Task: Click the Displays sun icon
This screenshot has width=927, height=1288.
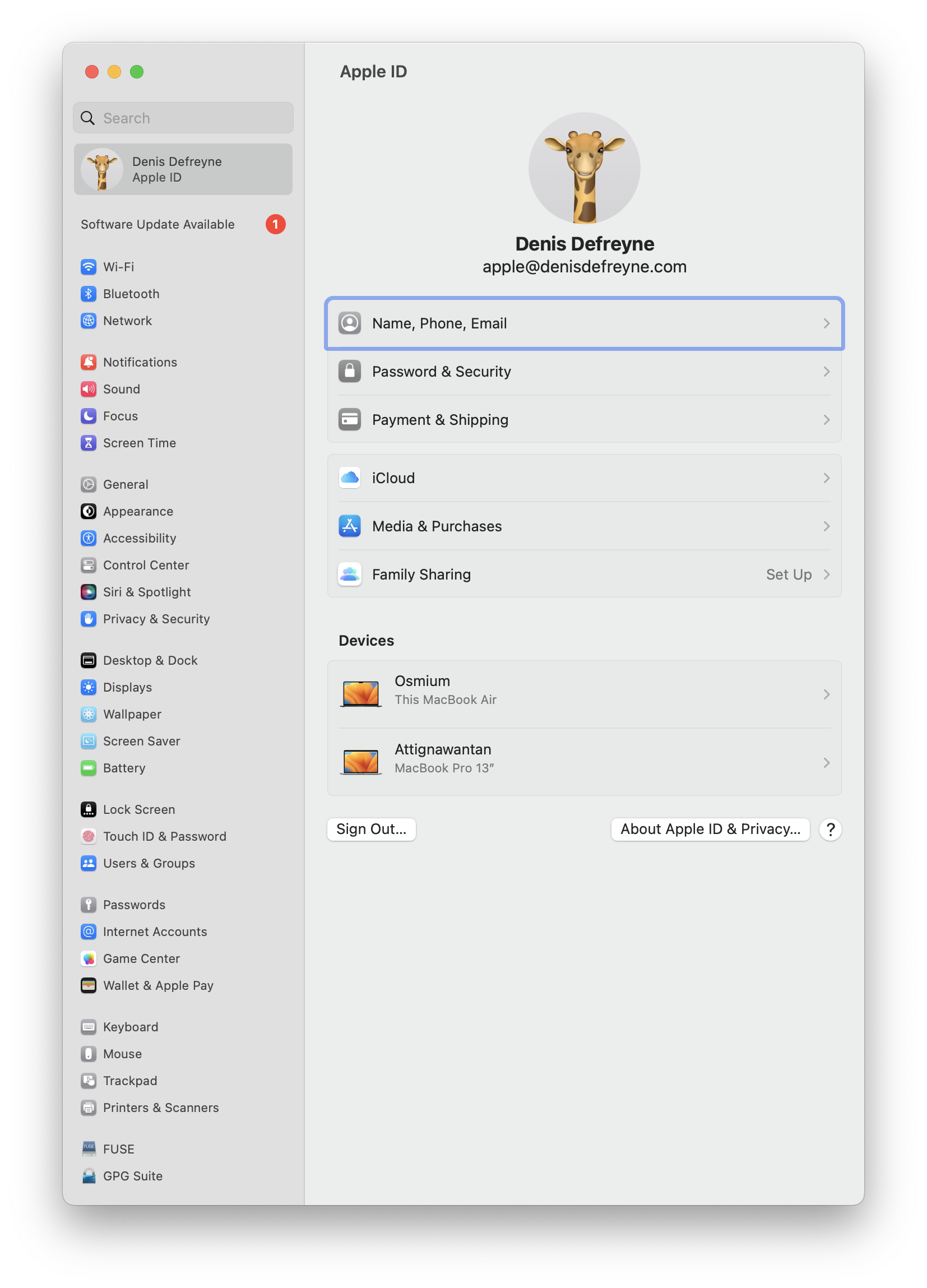Action: tap(89, 687)
